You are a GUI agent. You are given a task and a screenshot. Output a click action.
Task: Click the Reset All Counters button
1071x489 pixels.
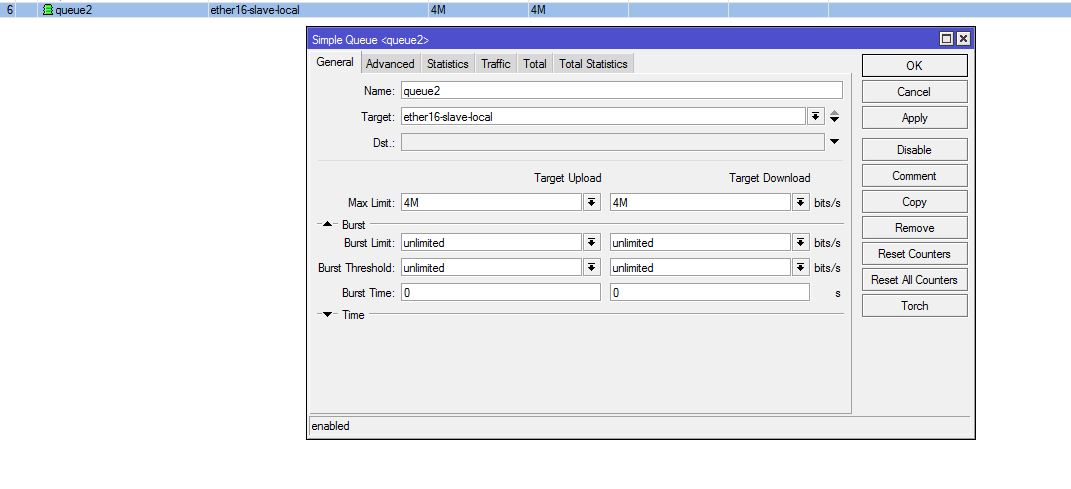[915, 279]
